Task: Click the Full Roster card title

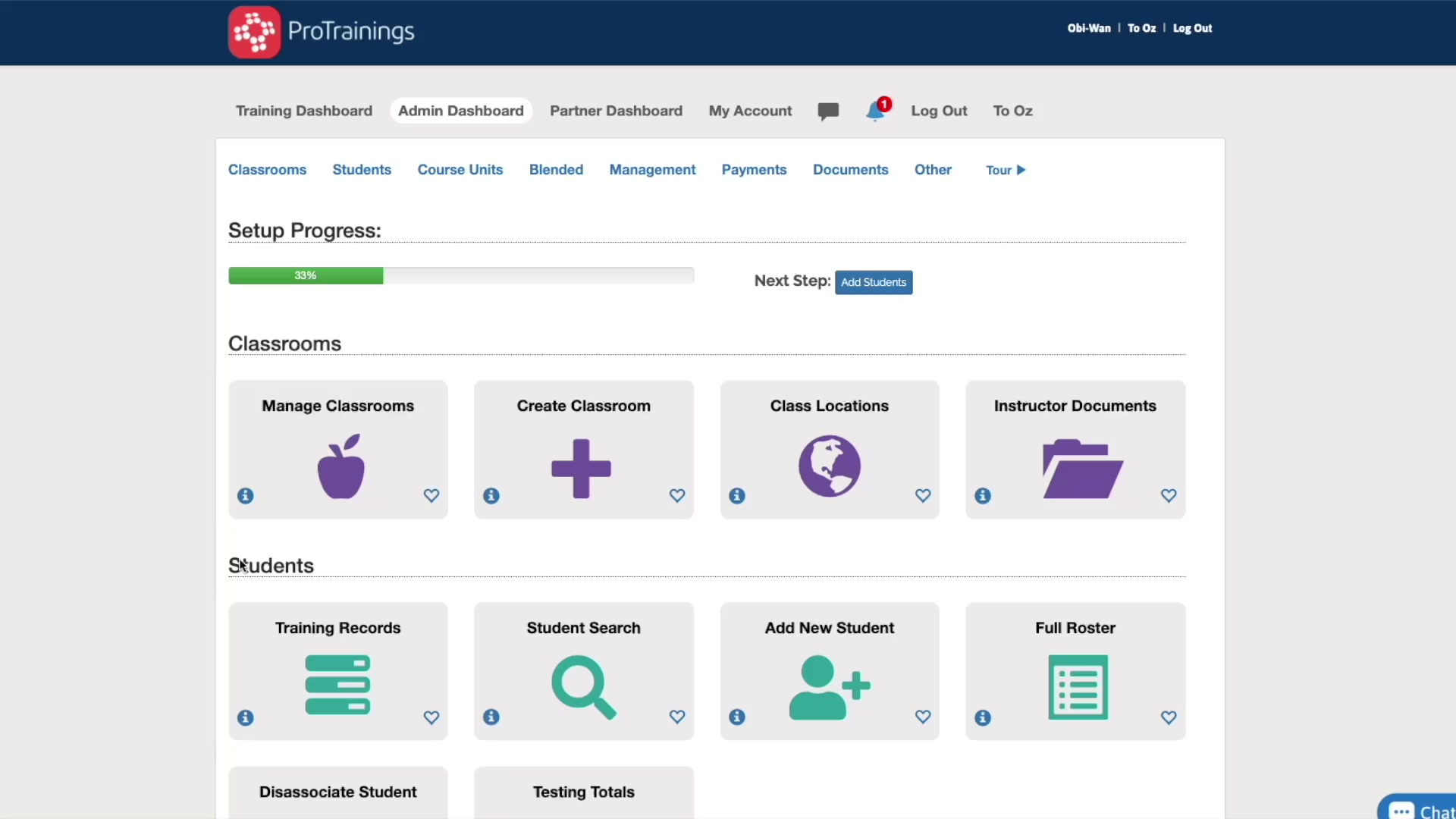Action: (1075, 628)
